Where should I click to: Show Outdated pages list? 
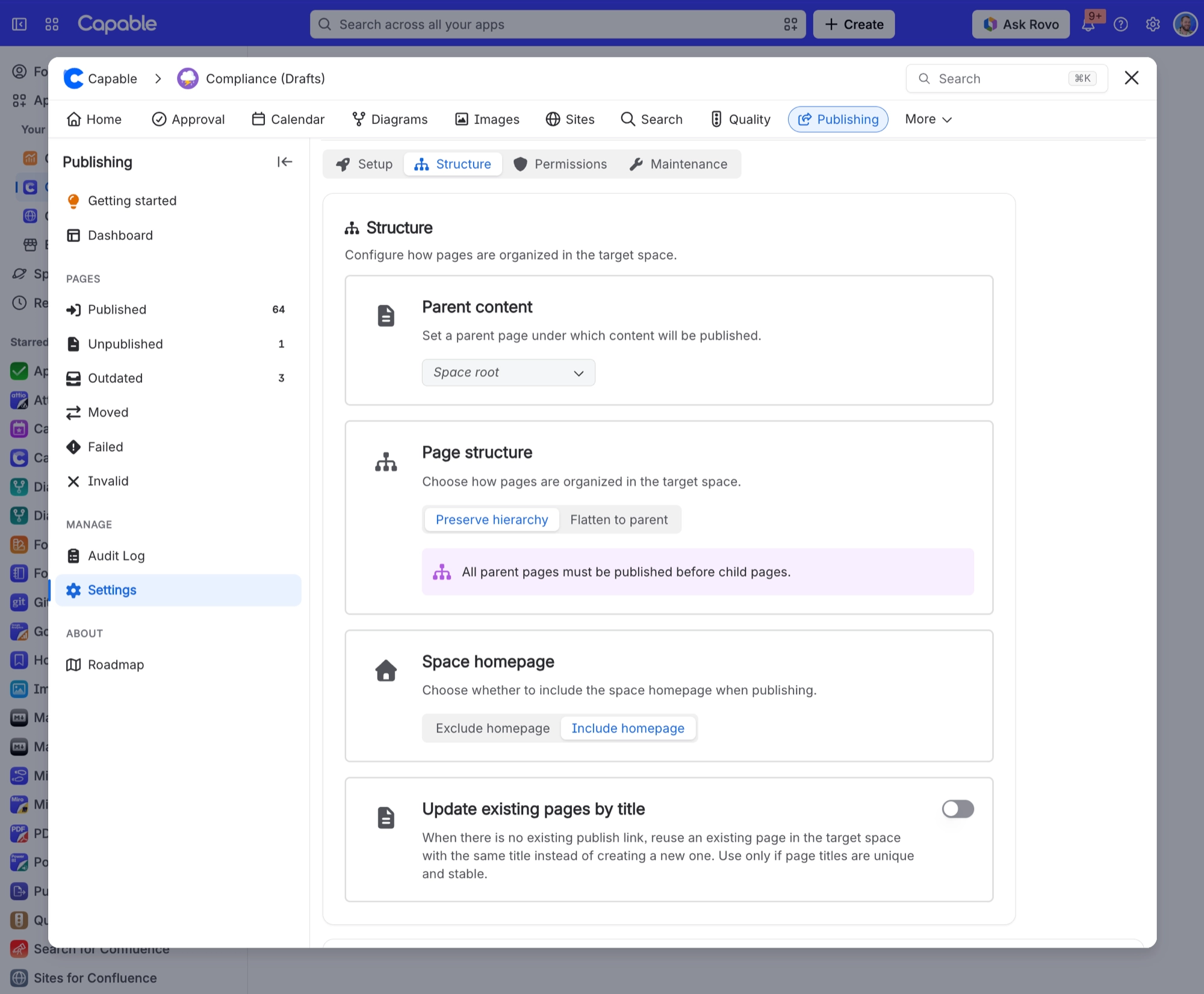pyautogui.click(x=178, y=378)
